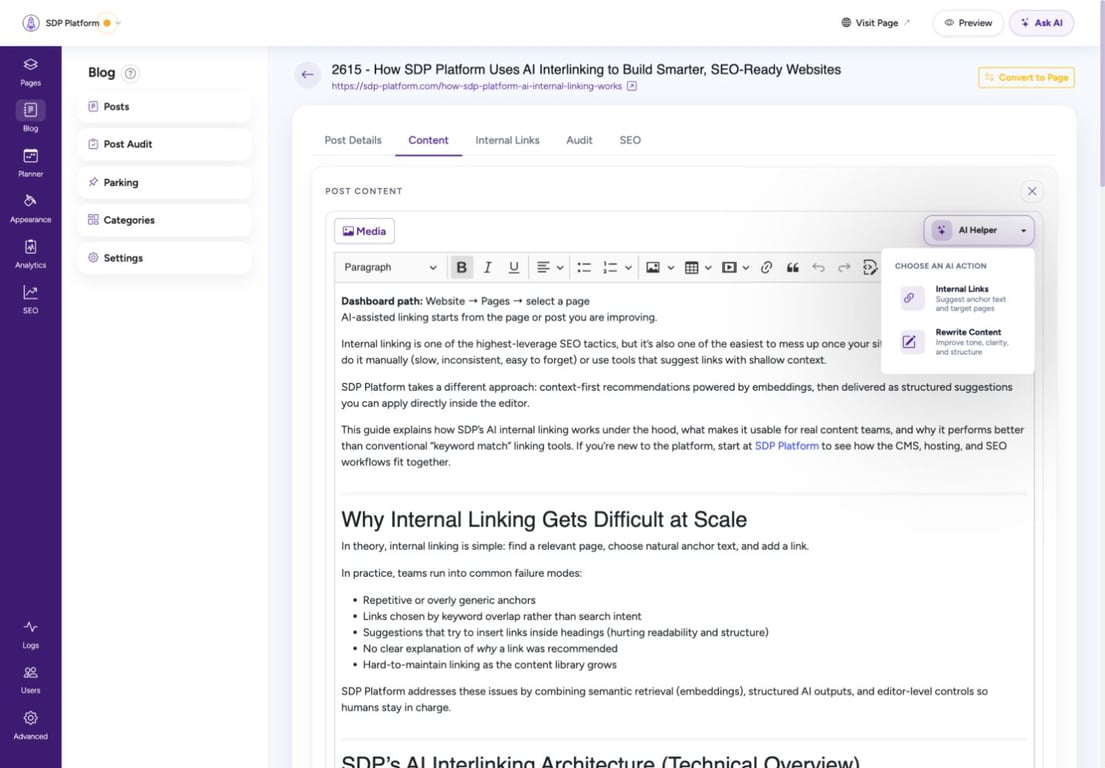Open Parking in the Blog menu
The image size is (1105, 768).
tap(164, 182)
